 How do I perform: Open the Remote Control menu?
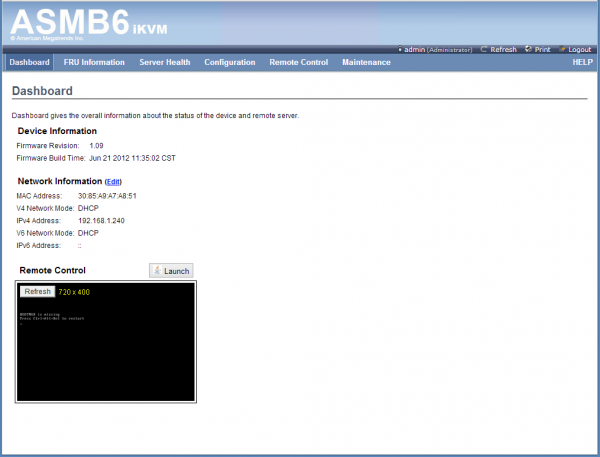[298, 62]
